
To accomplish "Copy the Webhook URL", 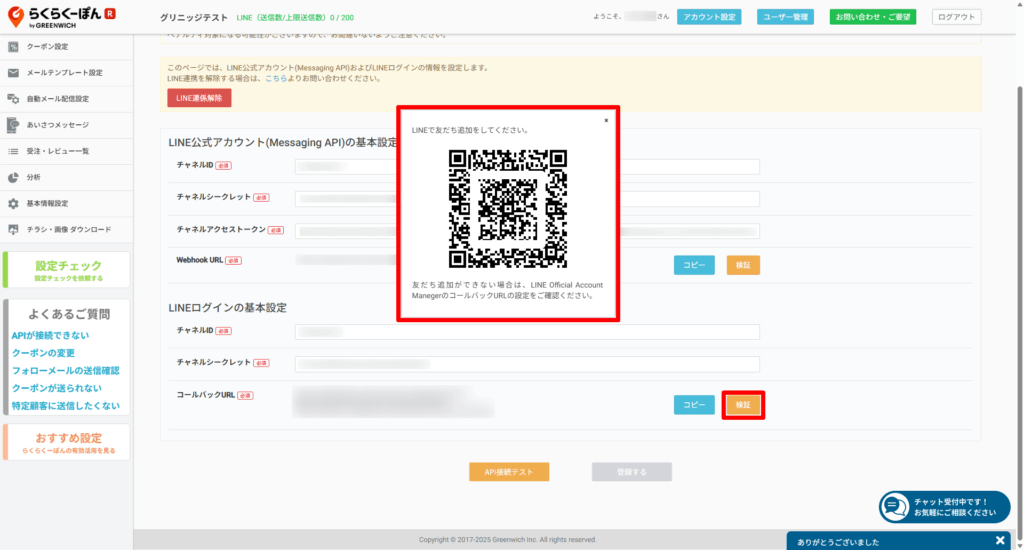I will click(693, 265).
